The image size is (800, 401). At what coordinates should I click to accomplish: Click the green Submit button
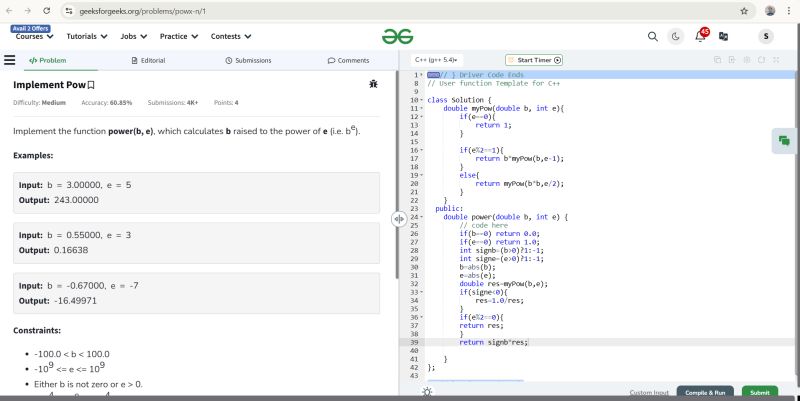click(x=759, y=392)
